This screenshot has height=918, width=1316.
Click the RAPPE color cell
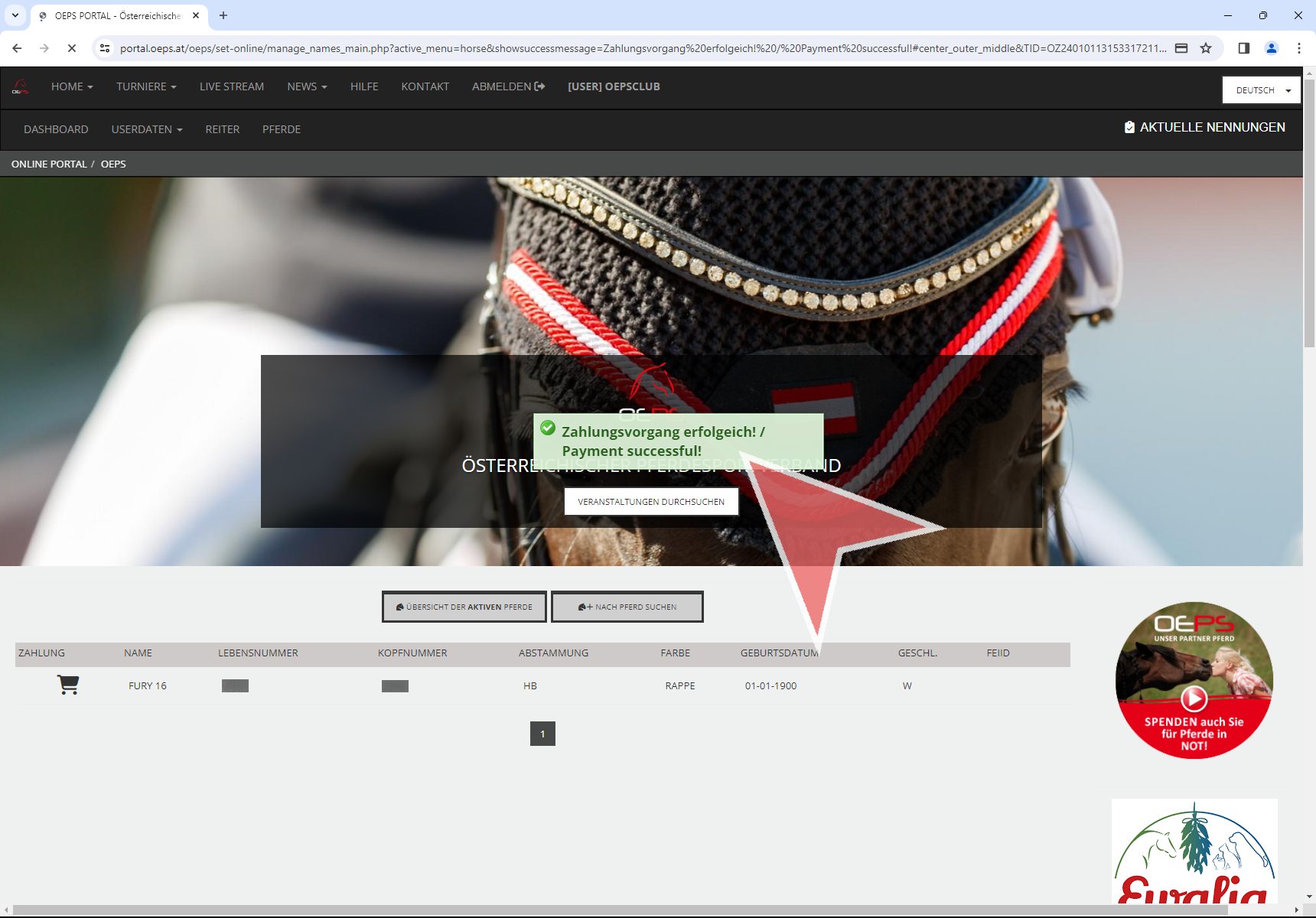[x=680, y=685]
